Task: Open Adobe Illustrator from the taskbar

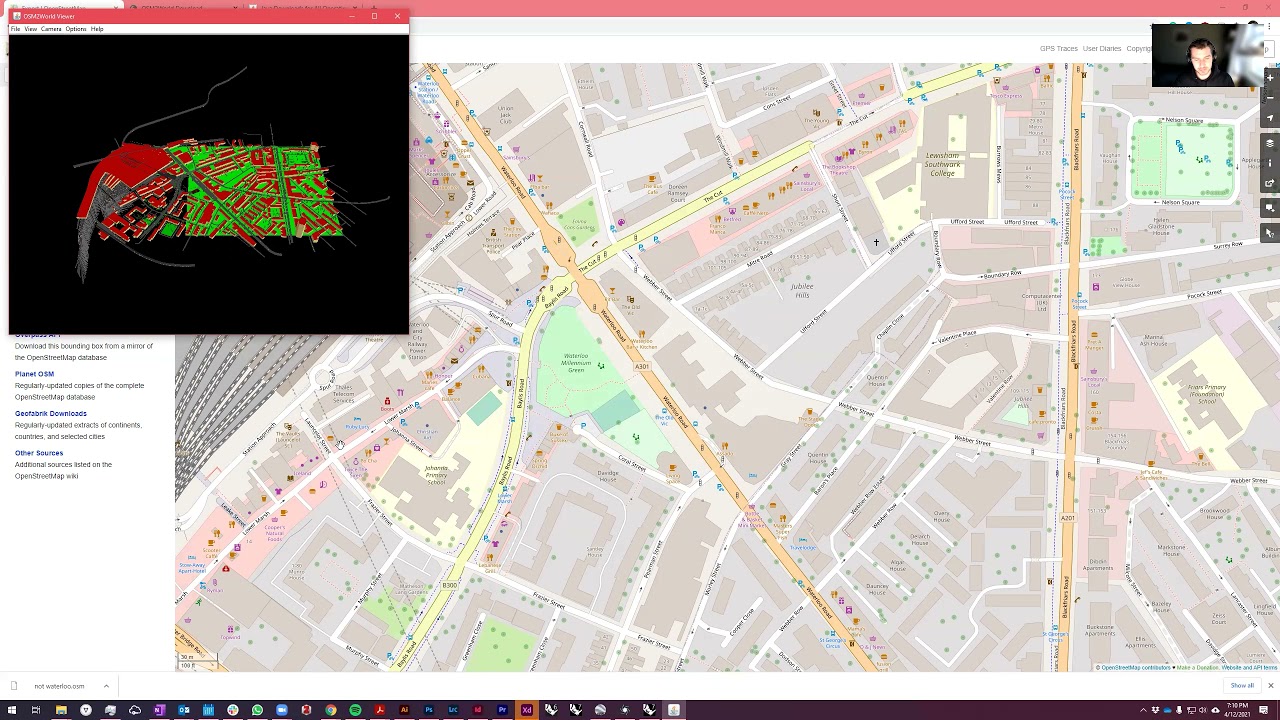Action: 404,710
